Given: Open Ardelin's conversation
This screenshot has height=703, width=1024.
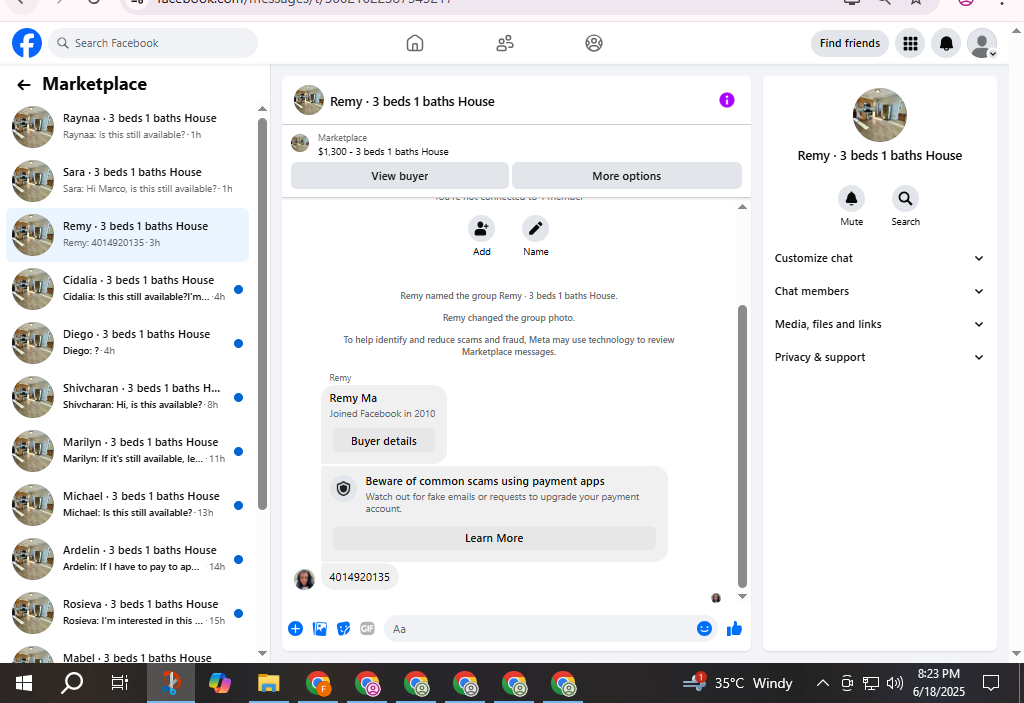Looking at the screenshot, I should [x=128, y=559].
